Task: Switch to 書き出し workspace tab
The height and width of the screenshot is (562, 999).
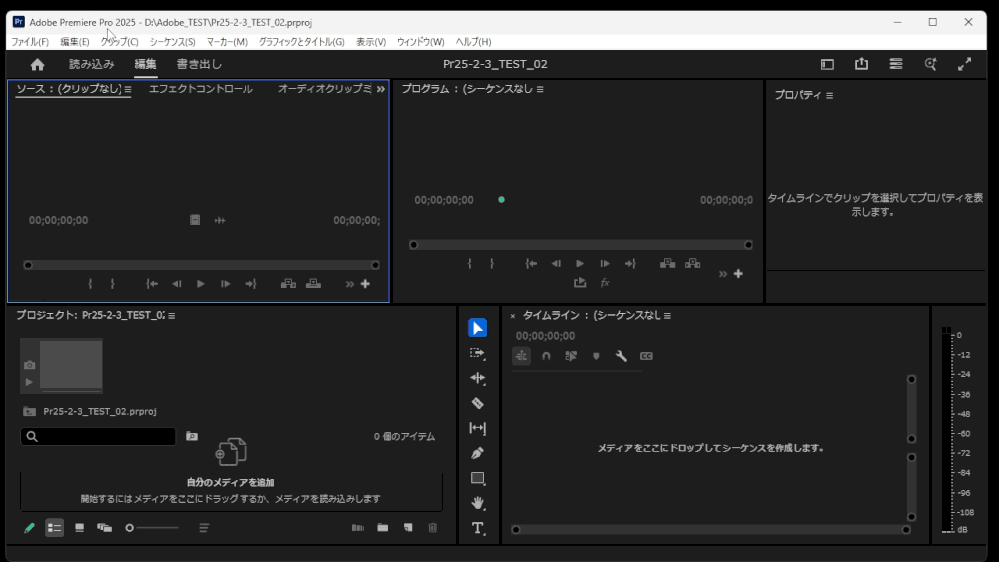Action: [x=199, y=64]
